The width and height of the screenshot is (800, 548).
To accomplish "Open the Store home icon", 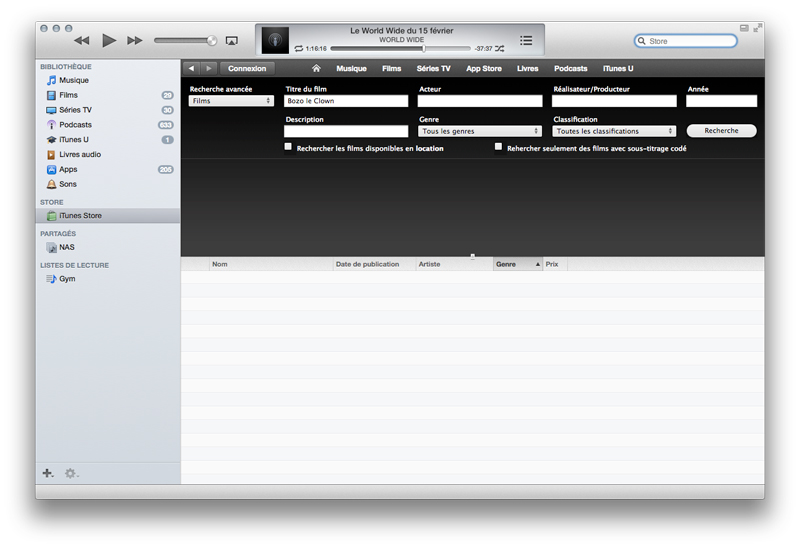I will coord(316,68).
